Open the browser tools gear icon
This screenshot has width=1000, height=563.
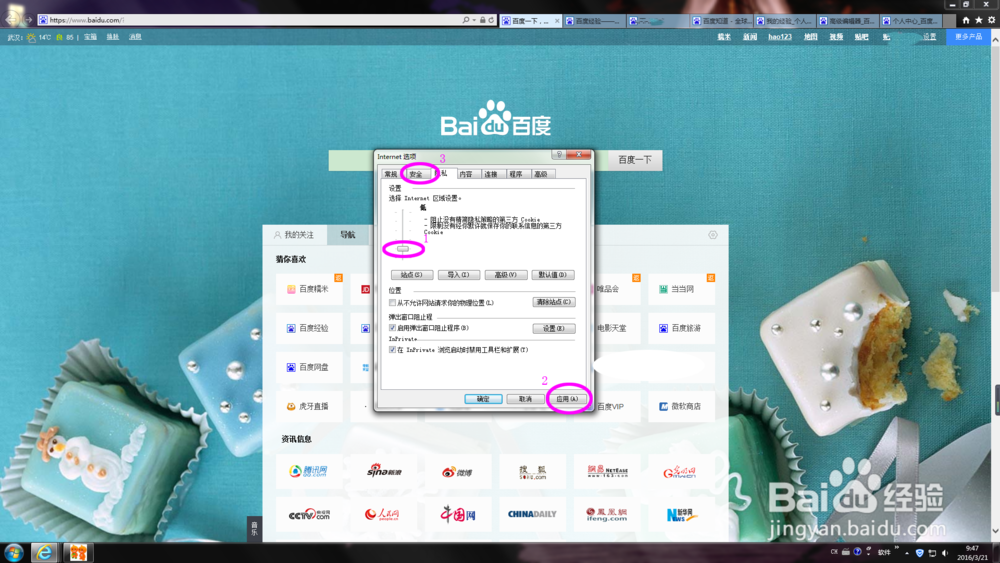991,20
